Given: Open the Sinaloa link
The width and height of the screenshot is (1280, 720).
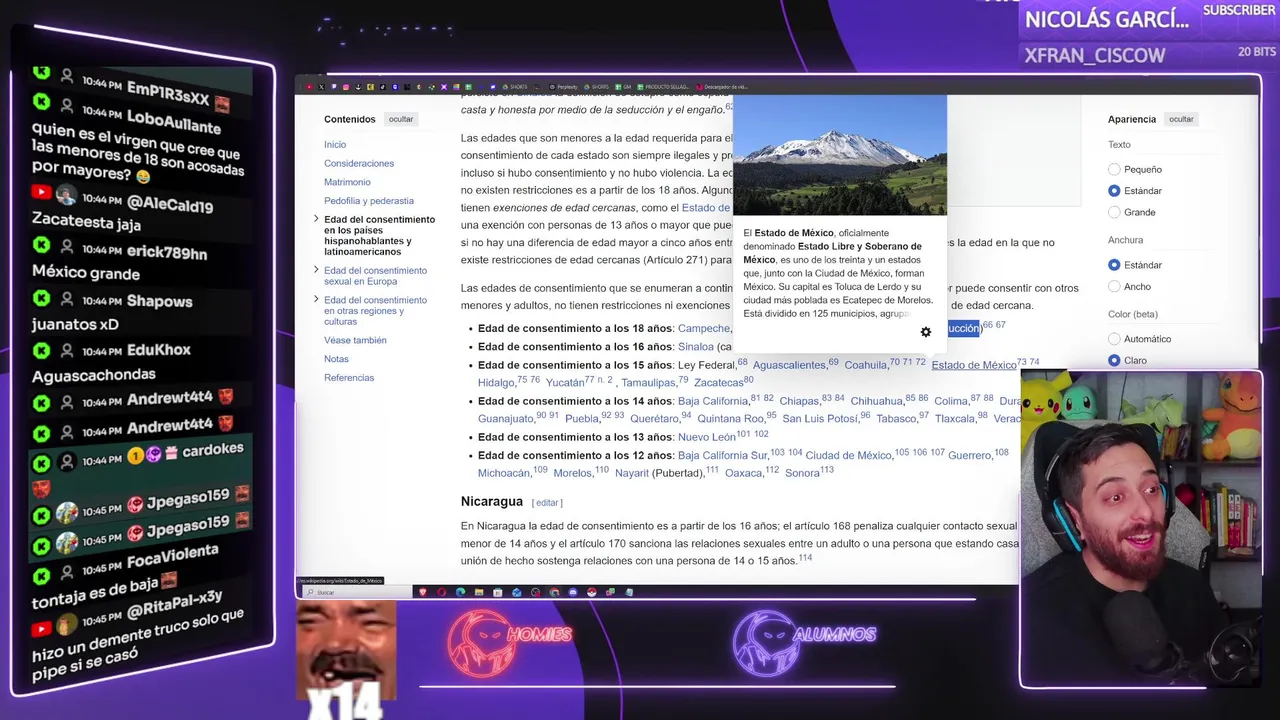Looking at the screenshot, I should tap(696, 346).
